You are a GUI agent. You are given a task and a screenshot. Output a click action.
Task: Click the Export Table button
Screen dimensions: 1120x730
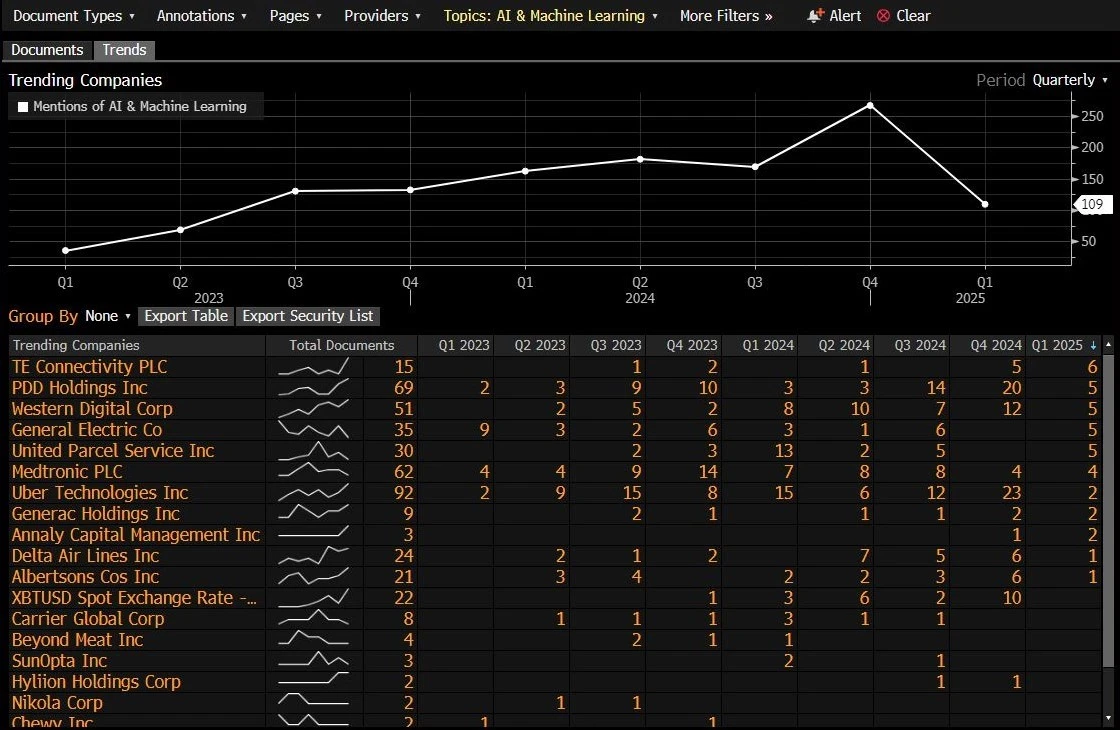(186, 316)
